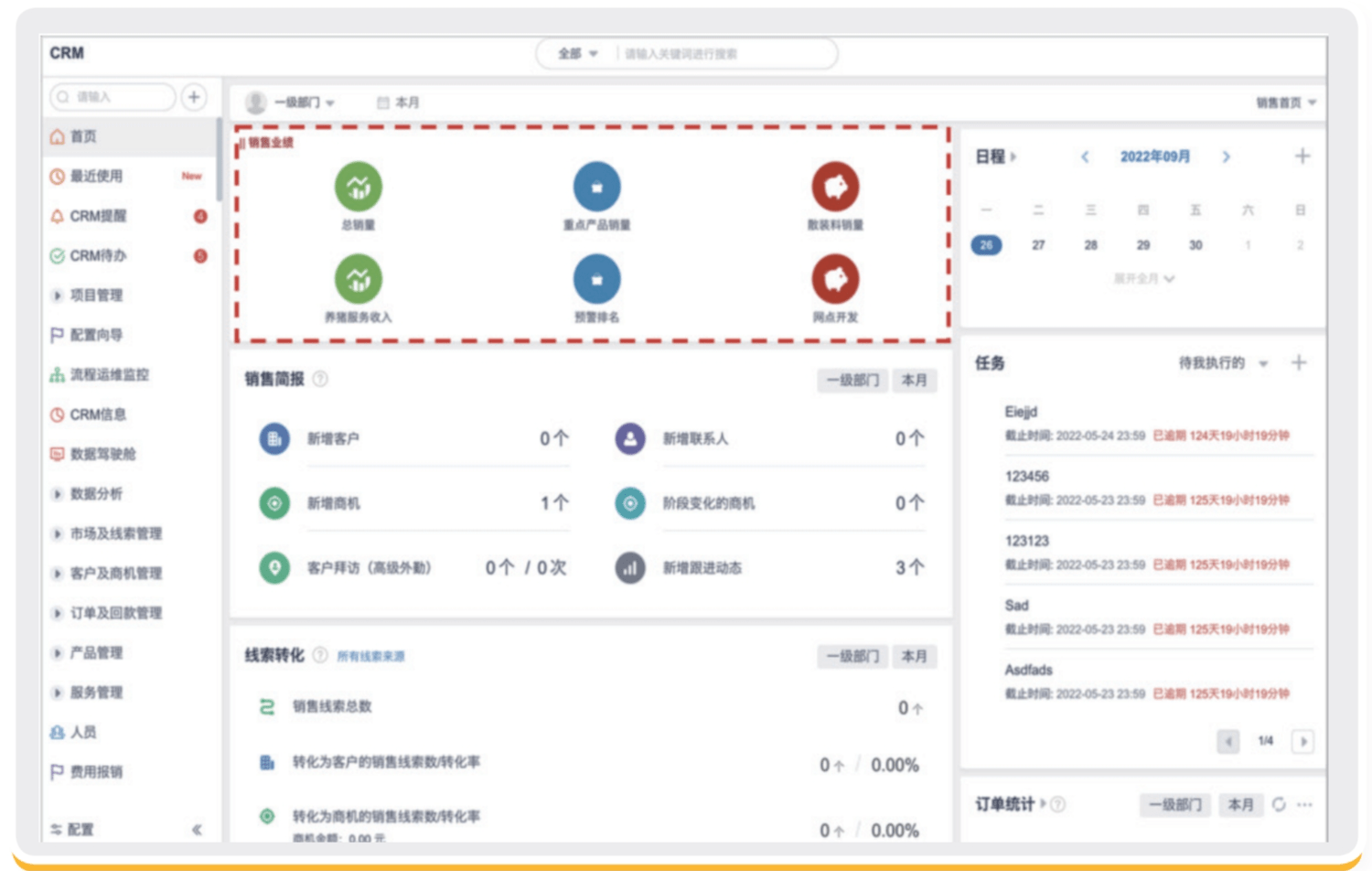Click the 新增客户 icon in sales briefing

click(274, 438)
